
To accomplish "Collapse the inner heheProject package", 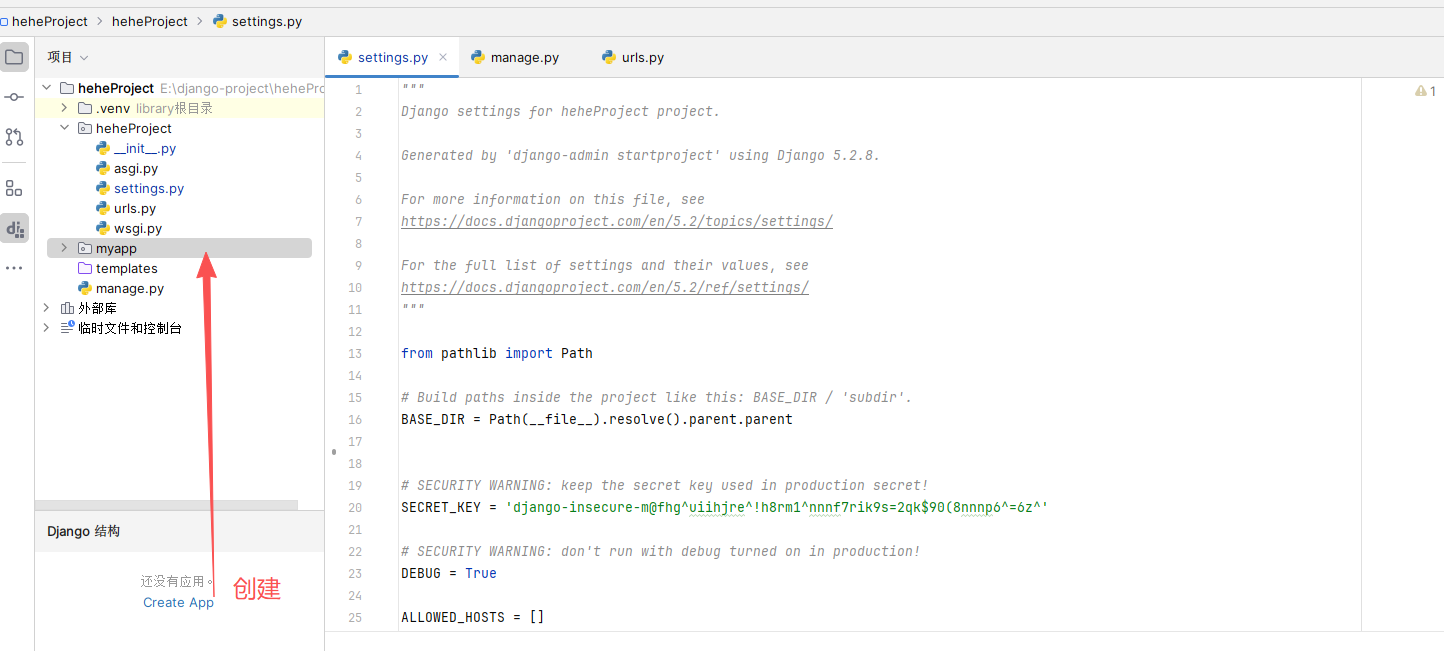I will pos(64,128).
